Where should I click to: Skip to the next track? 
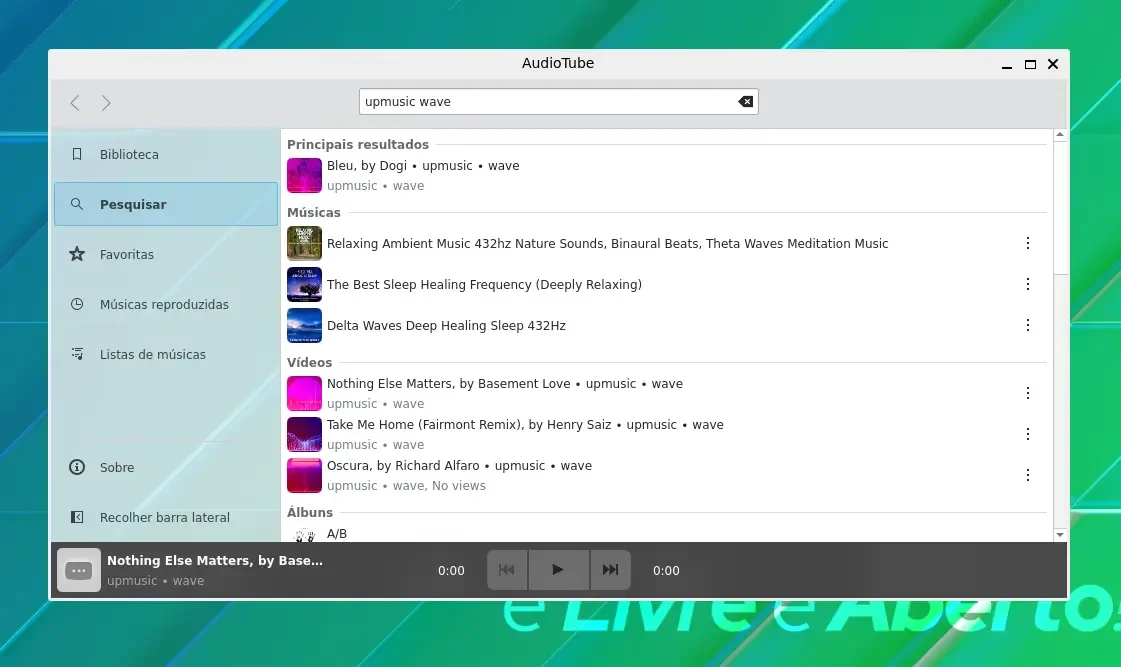click(x=610, y=570)
